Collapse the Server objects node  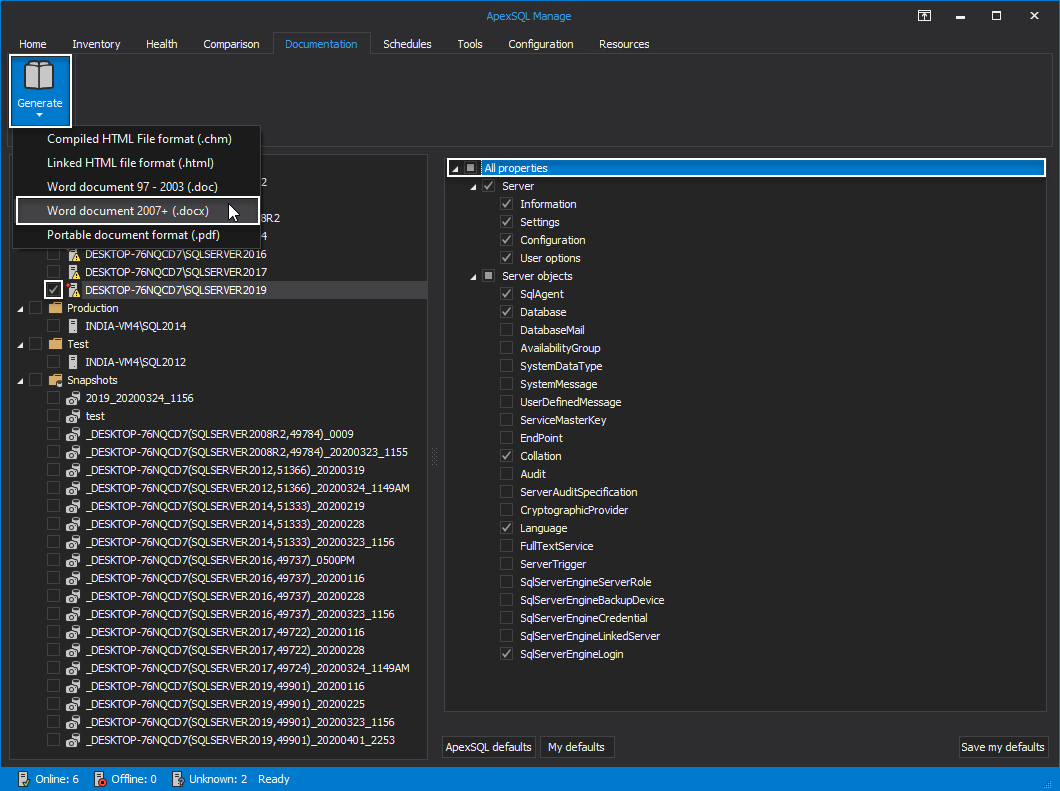coord(473,277)
